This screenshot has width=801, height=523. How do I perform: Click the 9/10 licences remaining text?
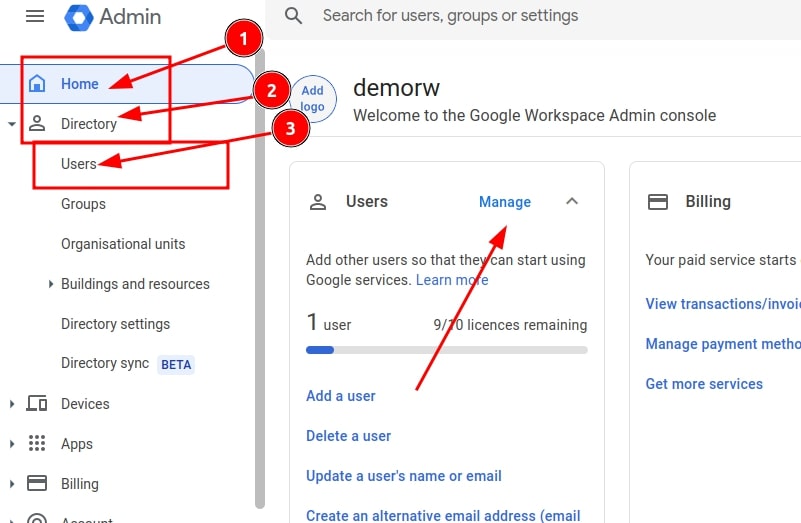(510, 325)
